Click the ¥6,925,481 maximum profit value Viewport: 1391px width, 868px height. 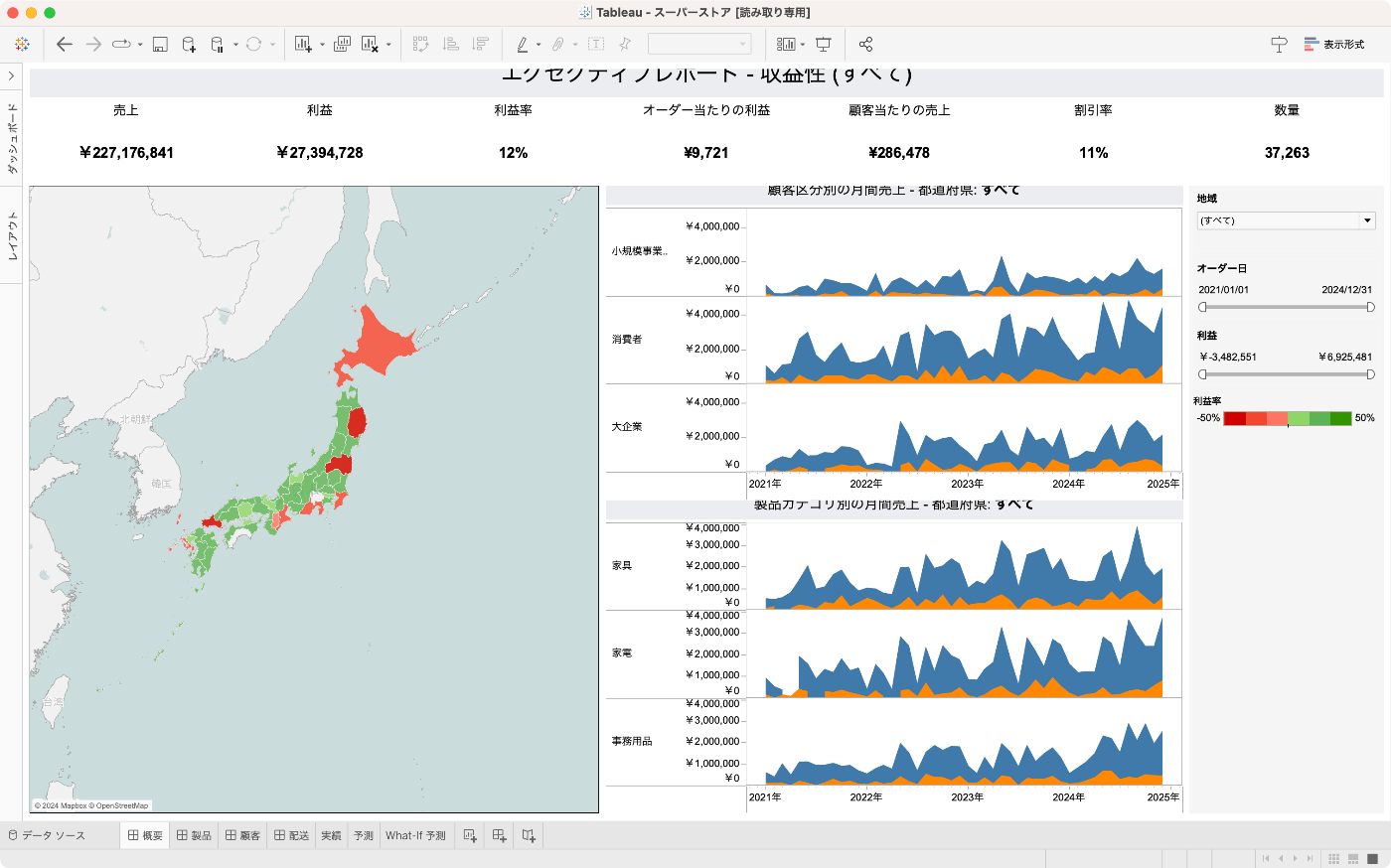pos(1345,357)
